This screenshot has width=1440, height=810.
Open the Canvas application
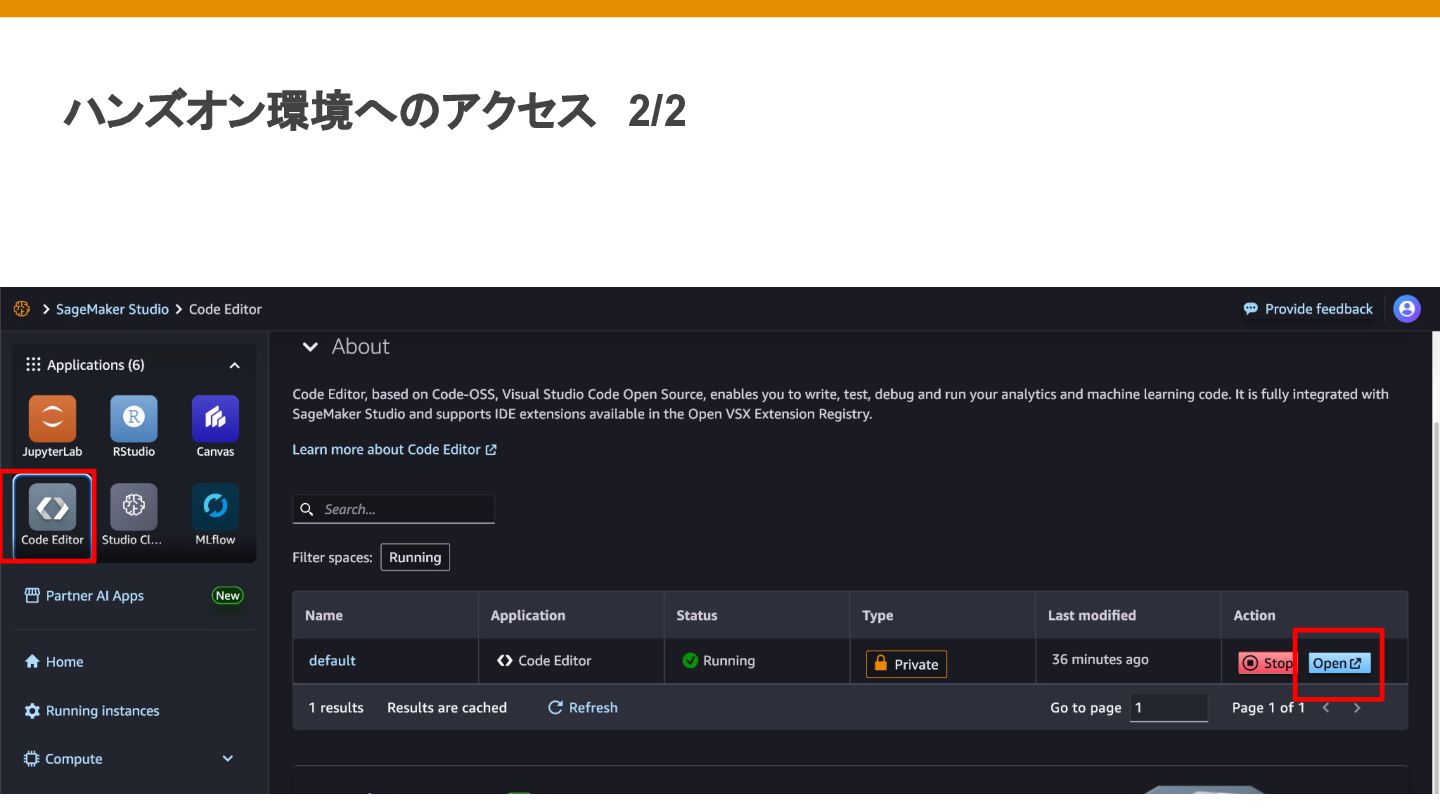pyautogui.click(x=215, y=426)
